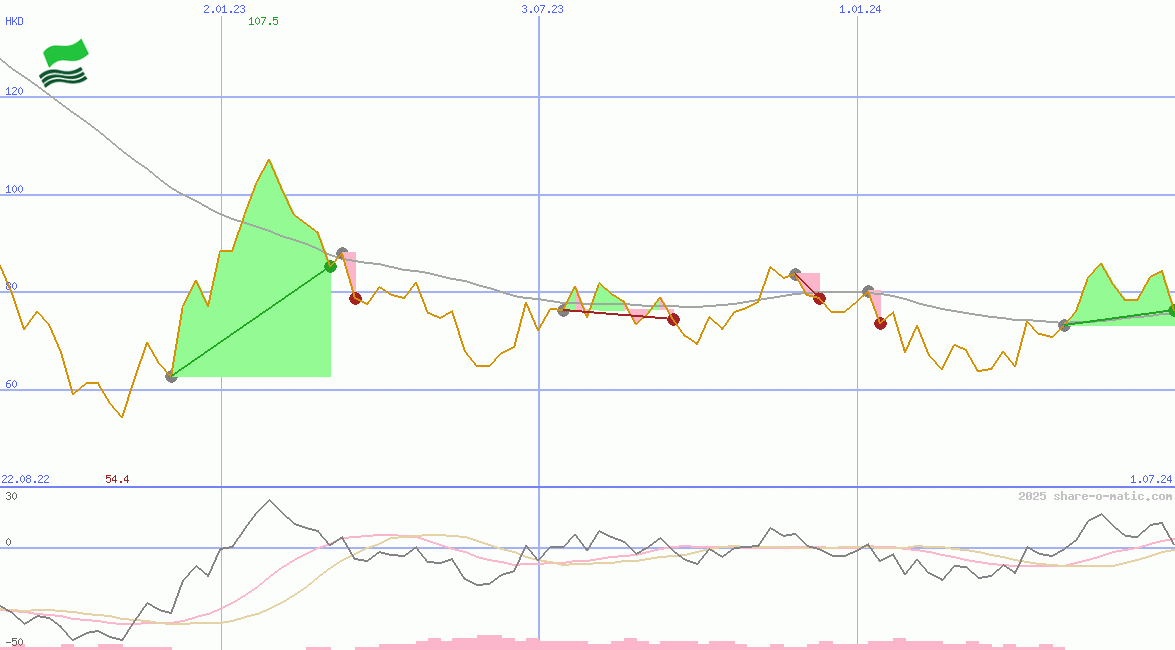Viewport: 1175px width, 650px height.
Task: Click red exit marker just left of 1.01.24 line
Action: pos(820,298)
